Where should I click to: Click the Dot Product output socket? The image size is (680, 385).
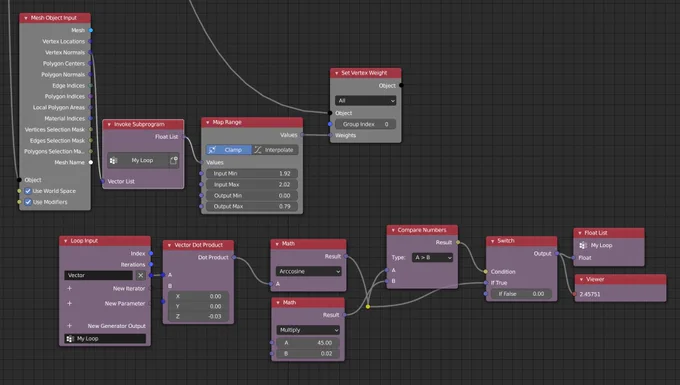(234, 258)
